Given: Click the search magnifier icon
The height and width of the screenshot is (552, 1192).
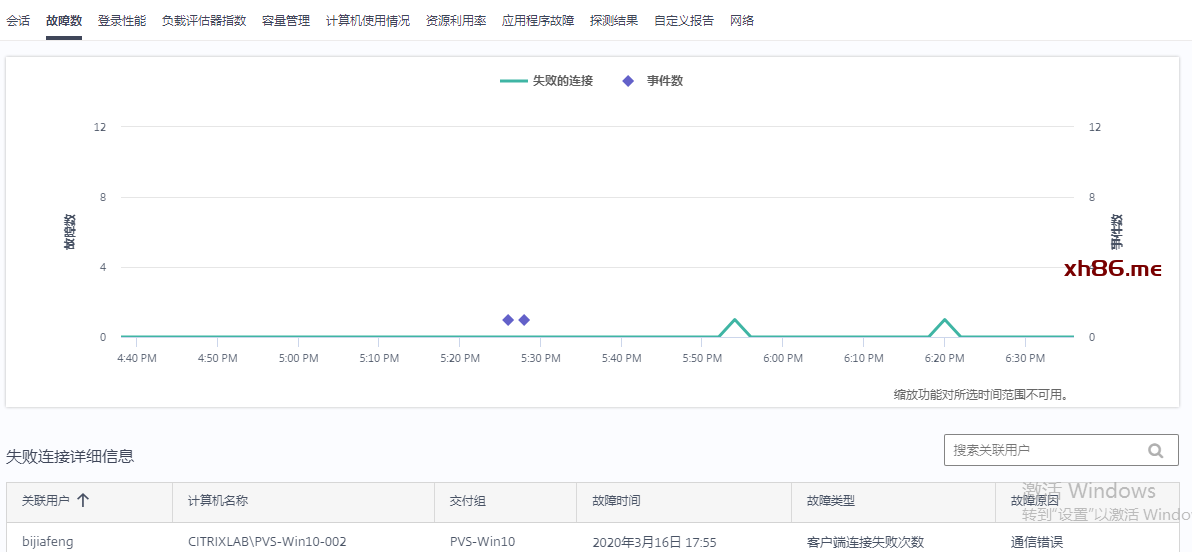Looking at the screenshot, I should pyautogui.click(x=1156, y=451).
